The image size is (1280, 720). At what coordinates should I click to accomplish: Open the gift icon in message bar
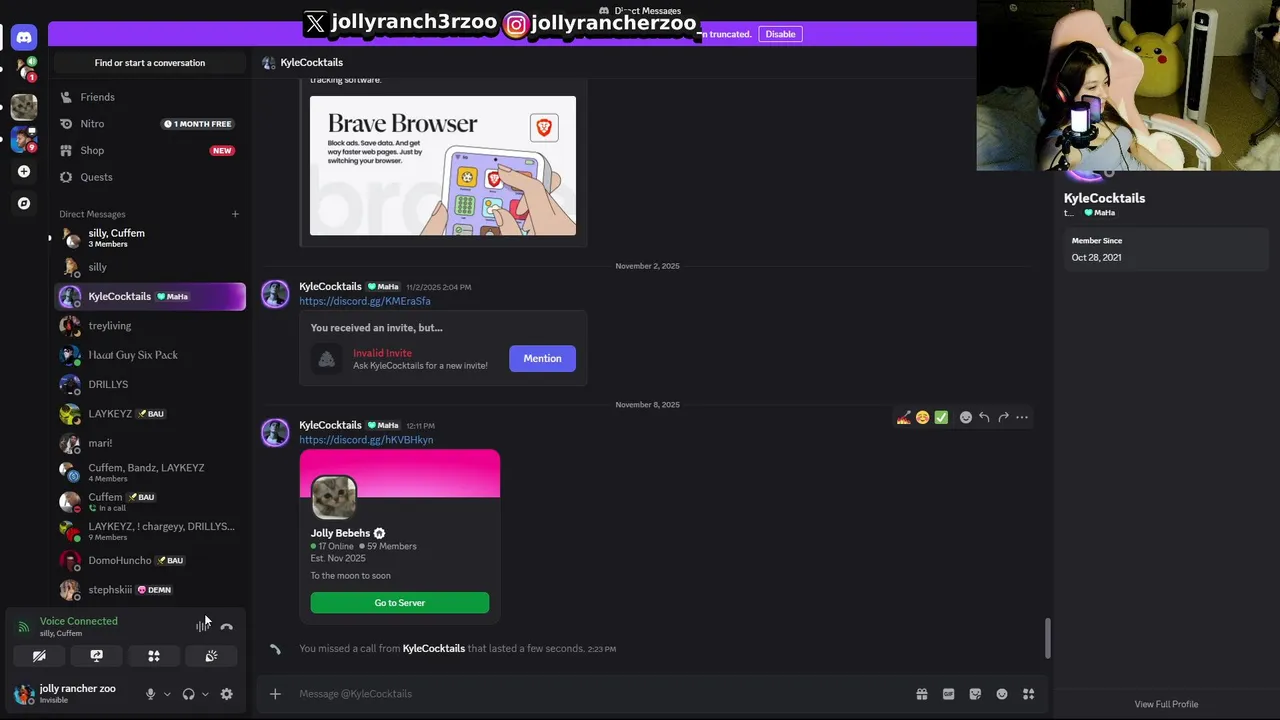pyautogui.click(x=922, y=694)
